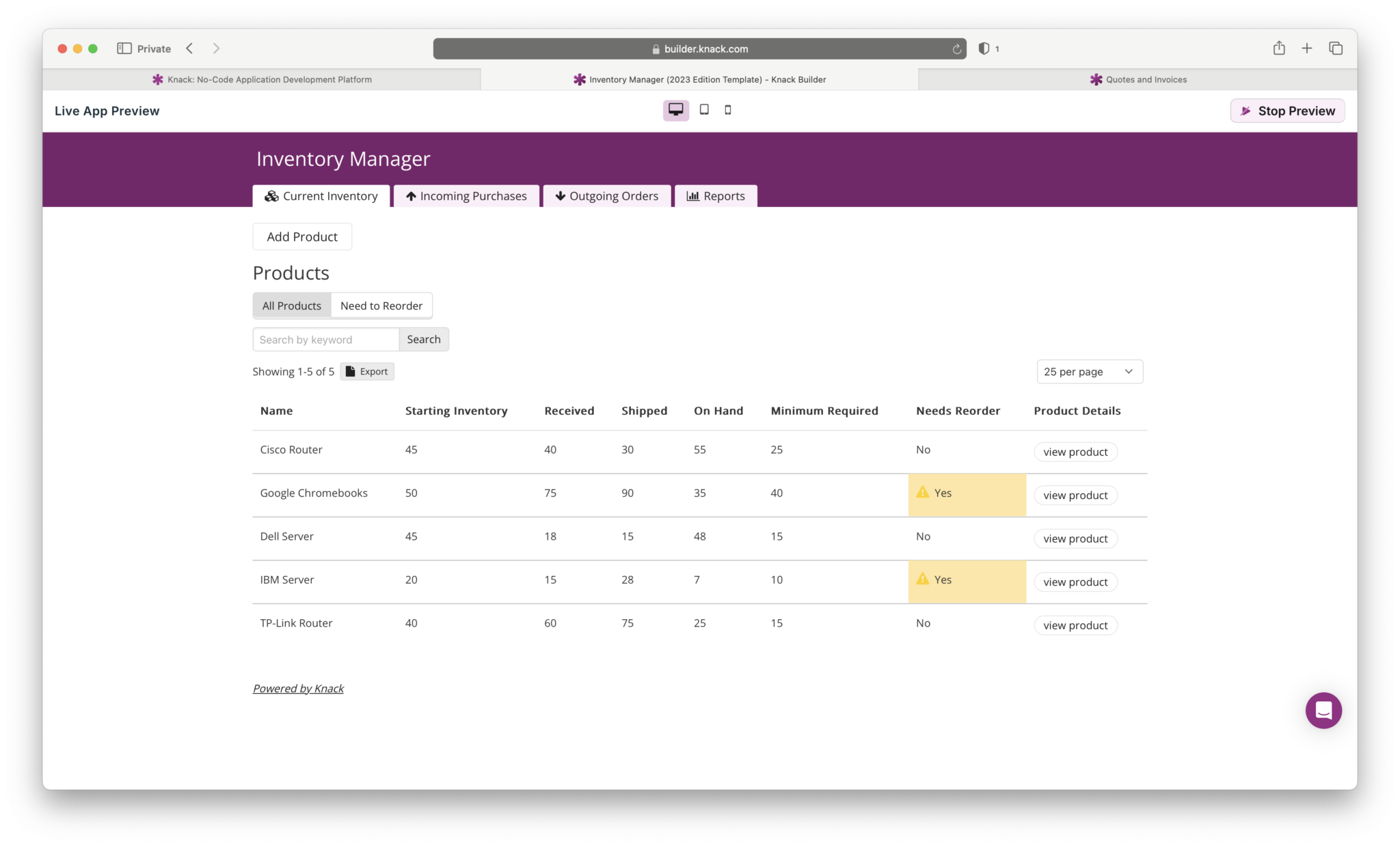Click the Search by keyword field
The height and width of the screenshot is (846, 1400).
[x=325, y=340]
